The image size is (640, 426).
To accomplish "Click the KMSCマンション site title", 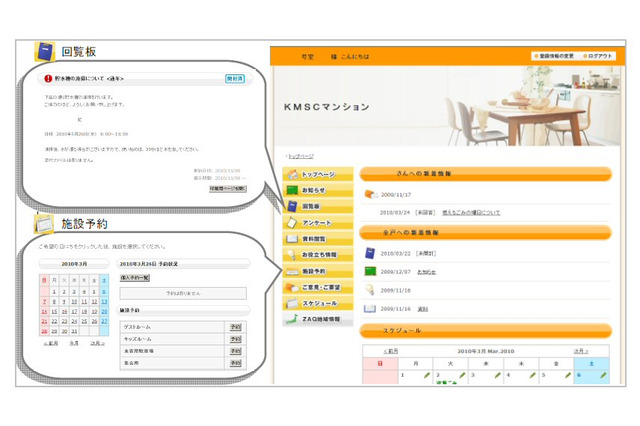I will pos(327,107).
